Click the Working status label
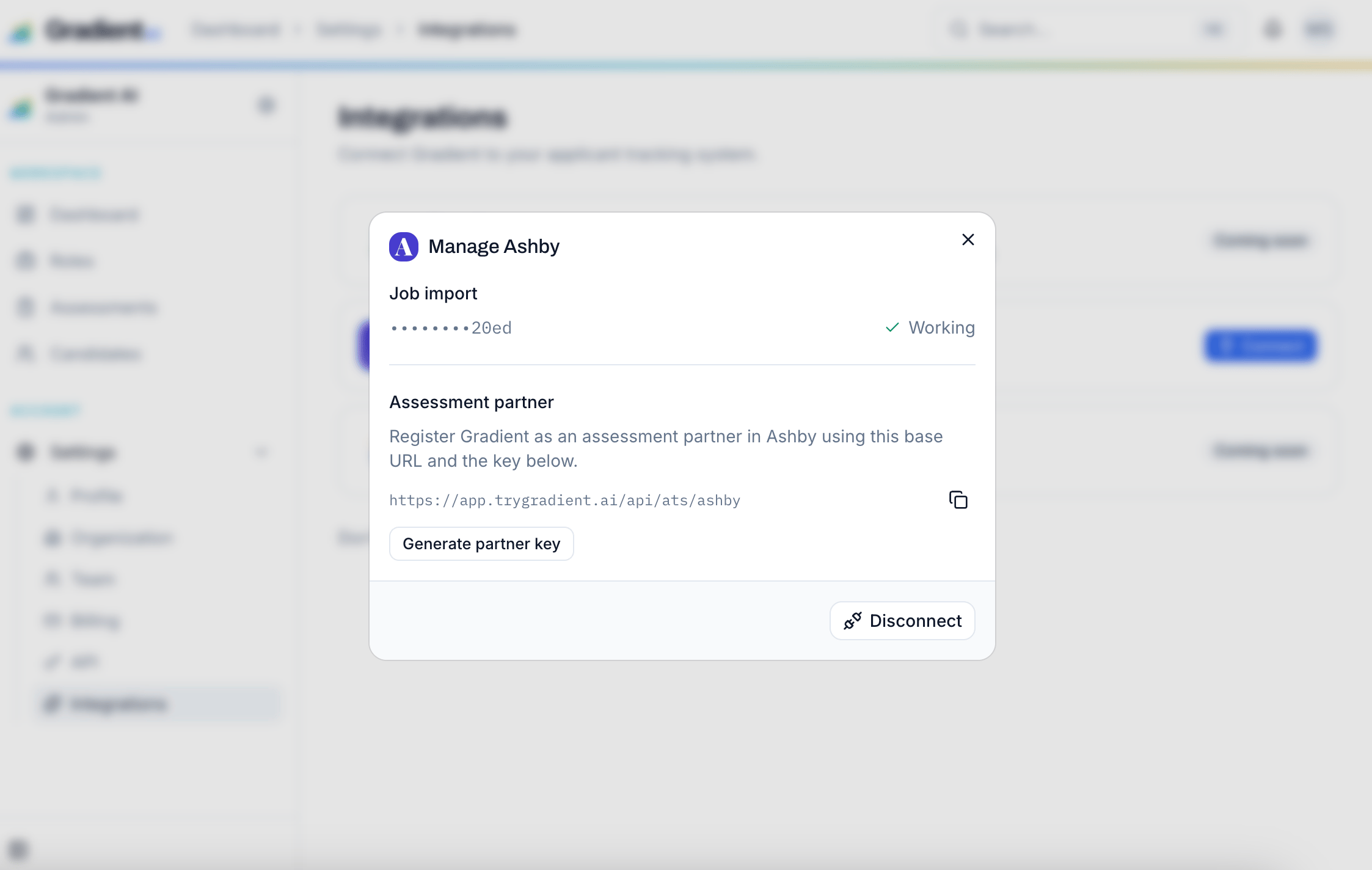Screen dimensions: 1372x870 coord(941,327)
